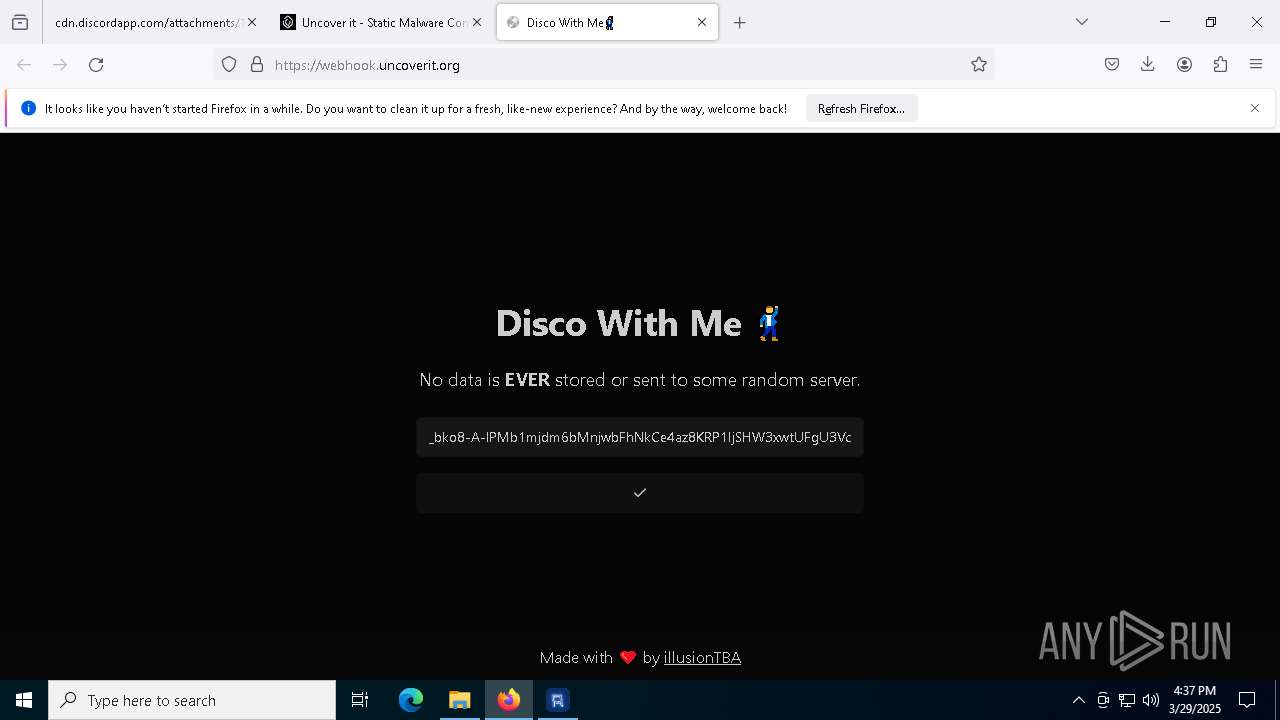Launch Microsoft Edge from taskbar

pos(411,700)
